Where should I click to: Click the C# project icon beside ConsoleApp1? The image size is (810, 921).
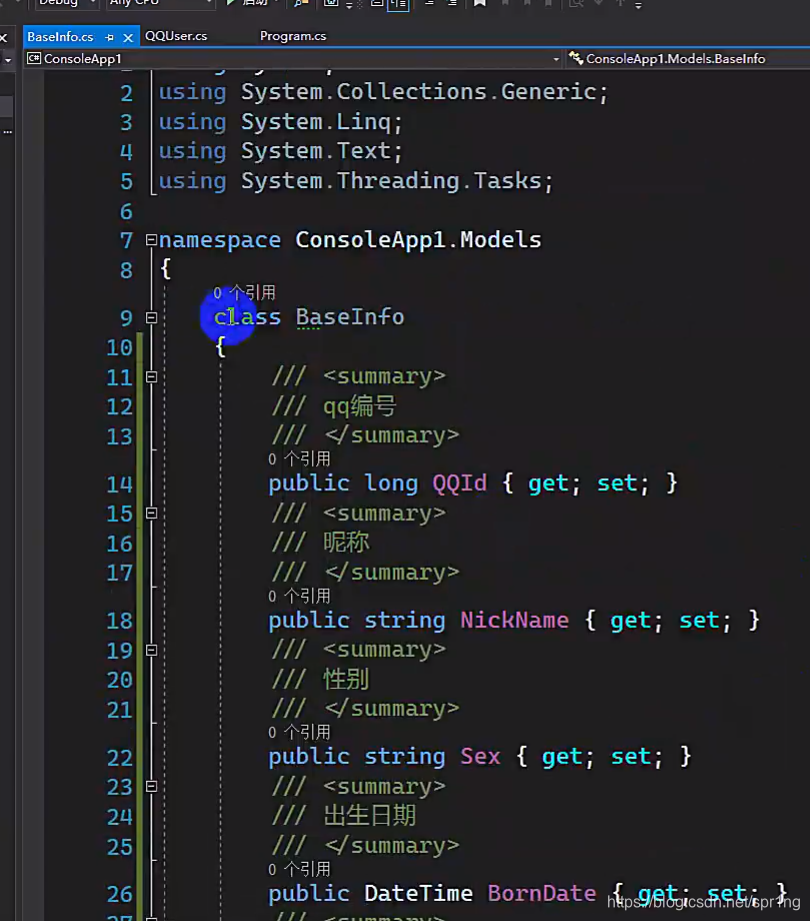tap(34, 59)
